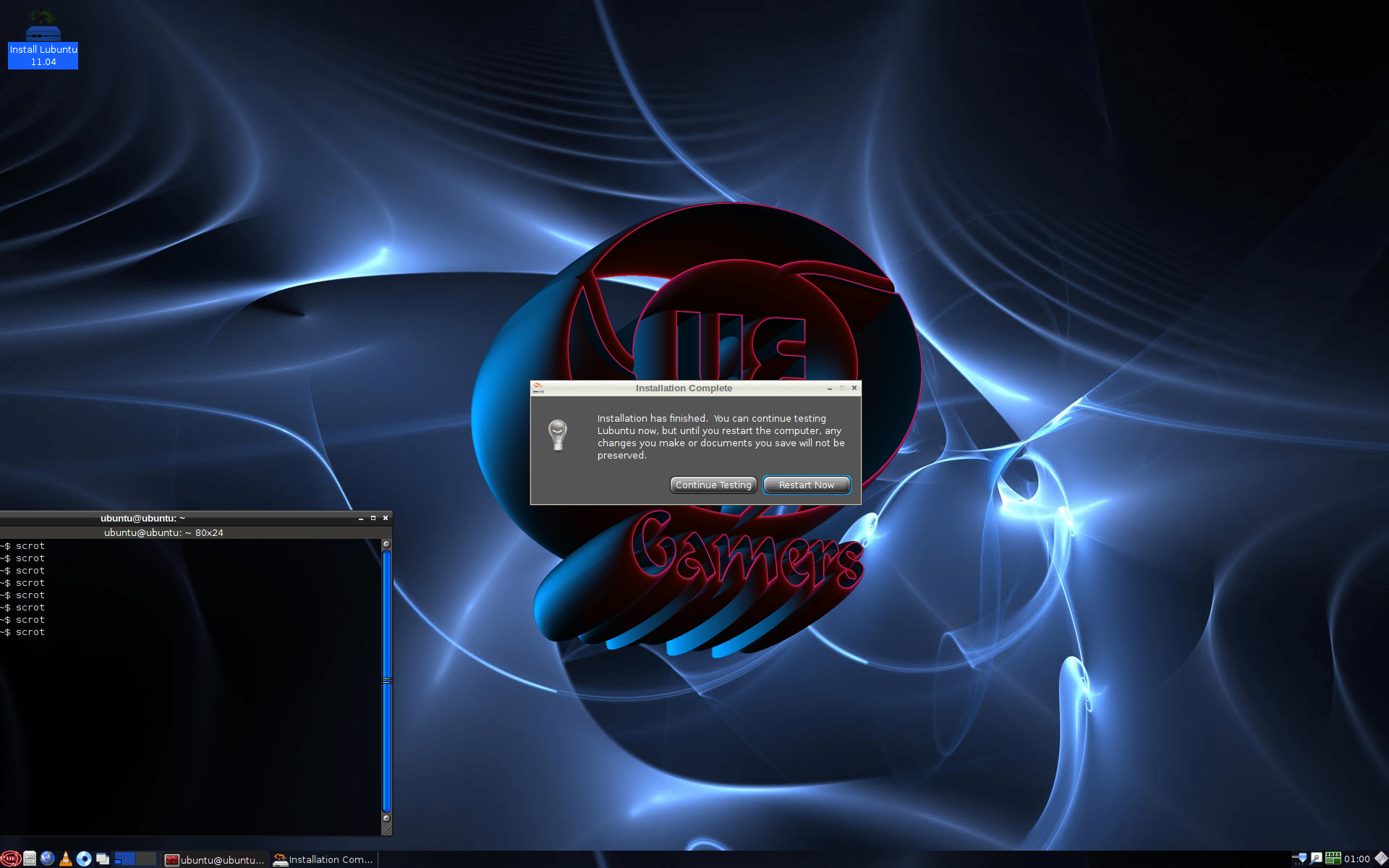Viewport: 1389px width, 868px height.
Task: Click the show desktop windows icon
Action: point(103,859)
